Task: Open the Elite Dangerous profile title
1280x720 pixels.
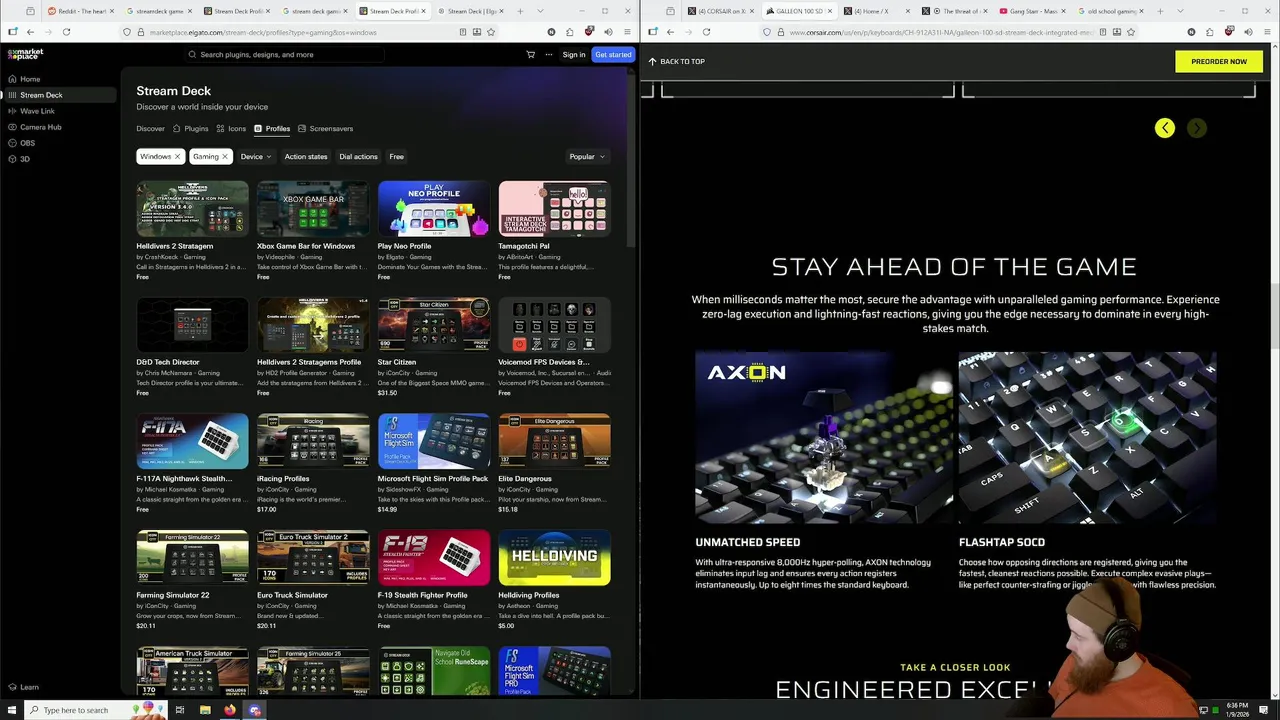Action: 525,479
